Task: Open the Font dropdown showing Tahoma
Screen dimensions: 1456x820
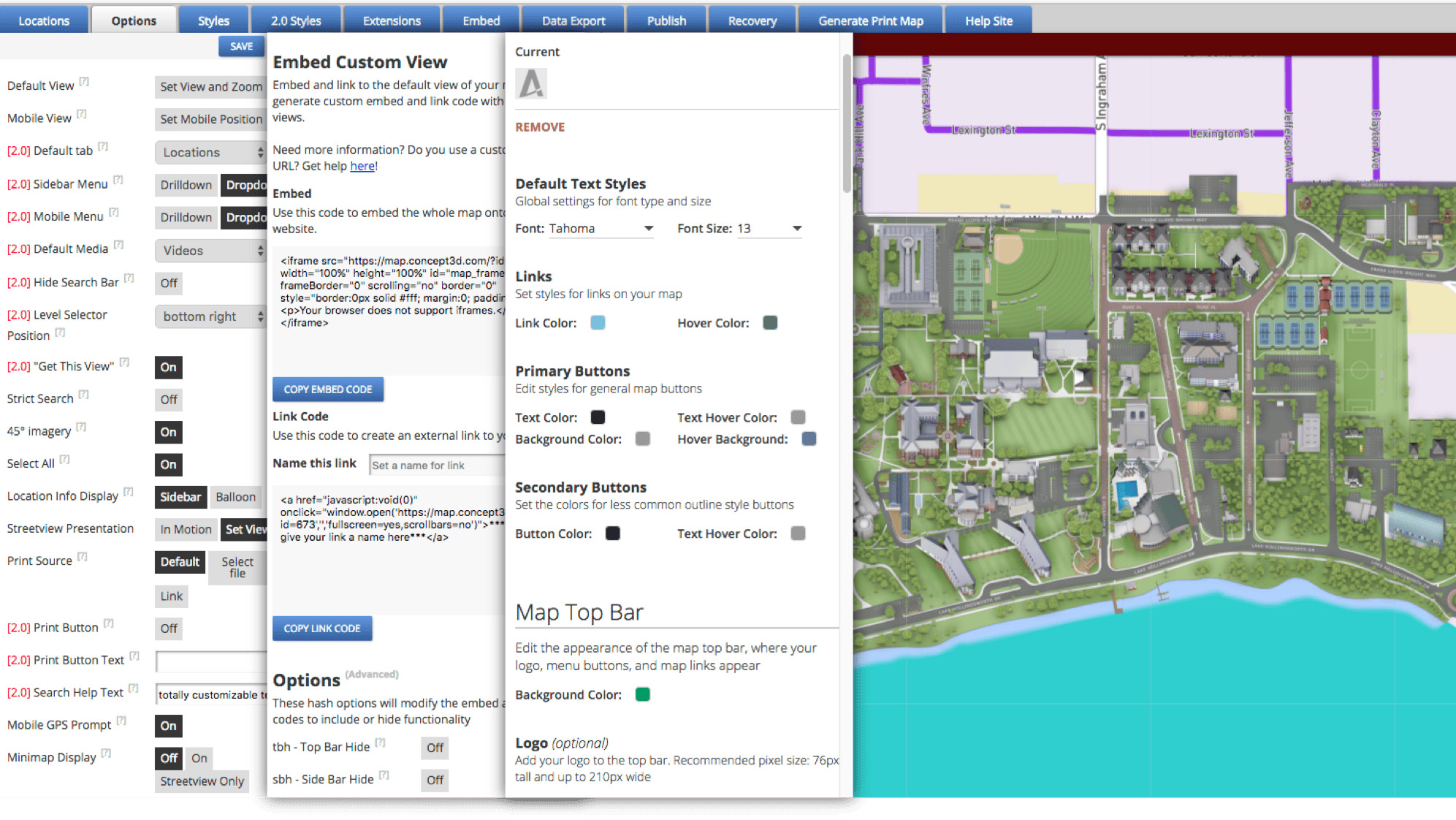Action: coord(601,228)
